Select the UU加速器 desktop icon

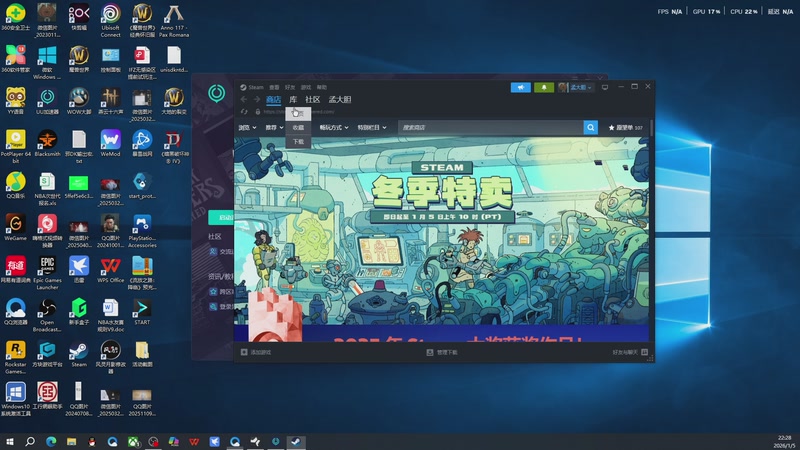pyautogui.click(x=47, y=101)
